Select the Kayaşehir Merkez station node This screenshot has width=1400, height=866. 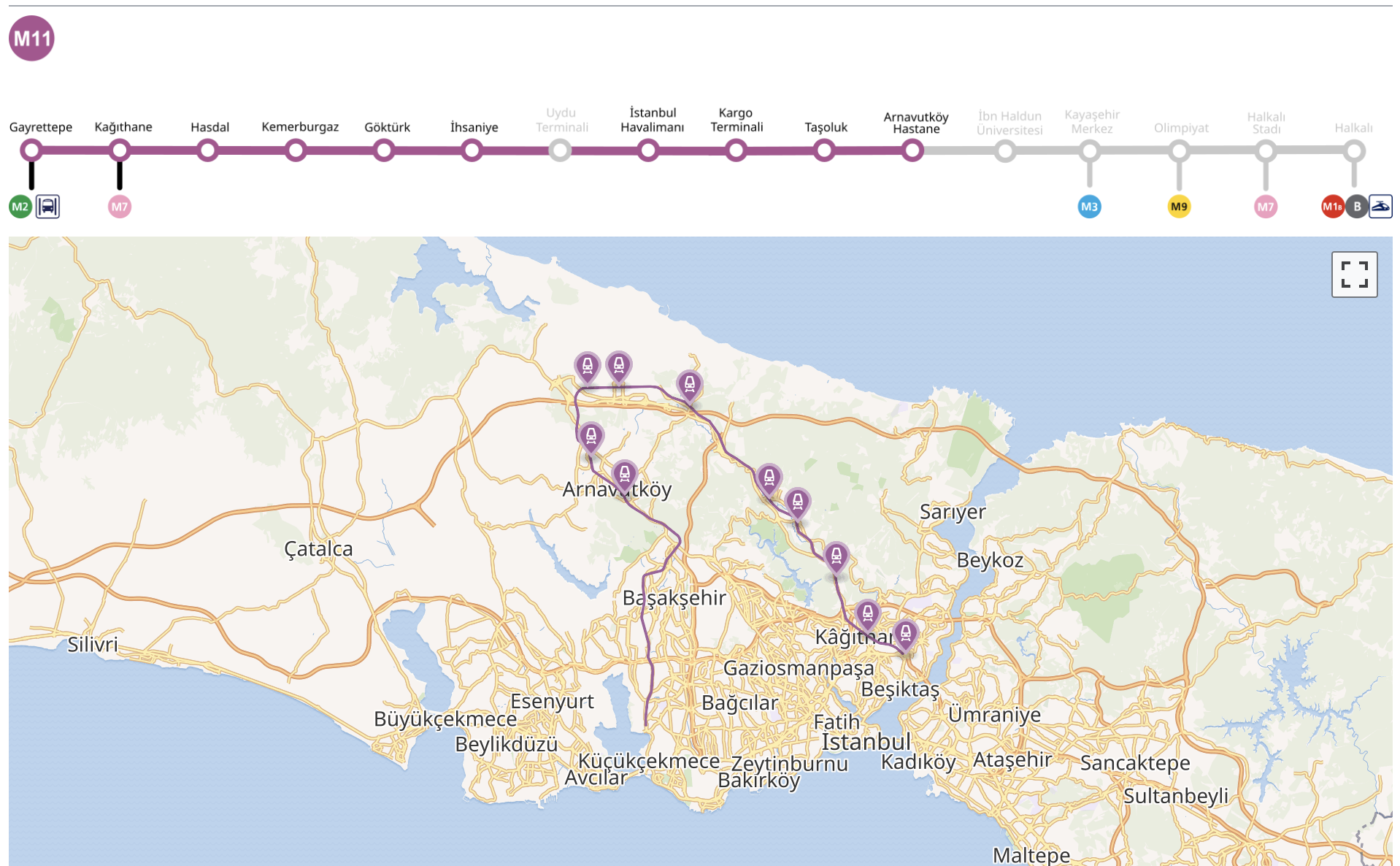tap(1089, 151)
